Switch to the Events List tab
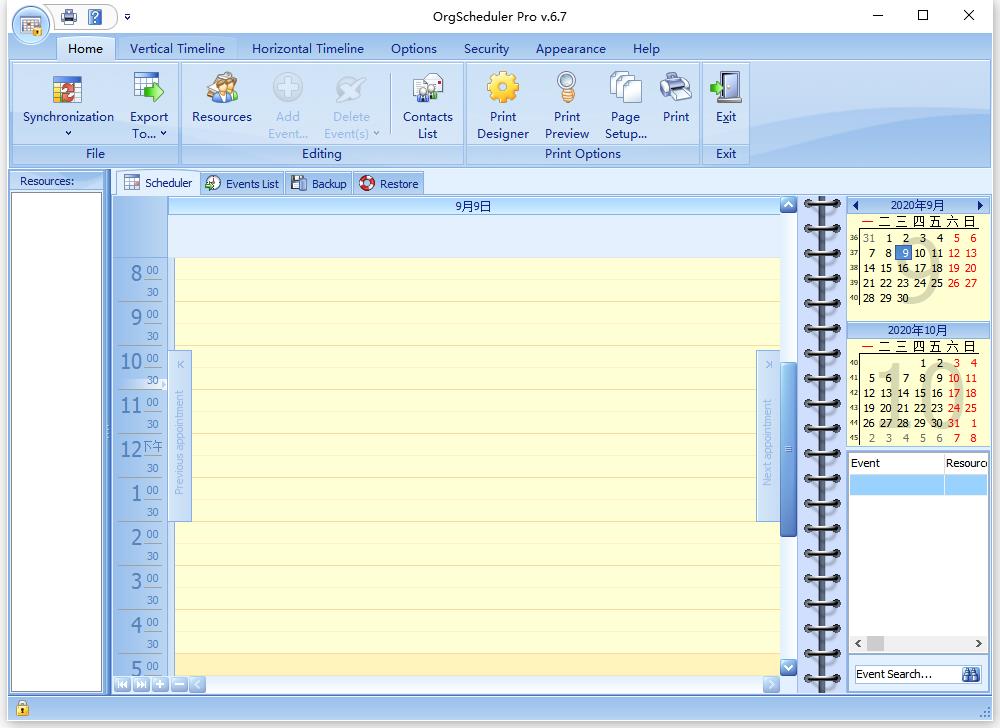The height and width of the screenshot is (728, 1000). (242, 184)
